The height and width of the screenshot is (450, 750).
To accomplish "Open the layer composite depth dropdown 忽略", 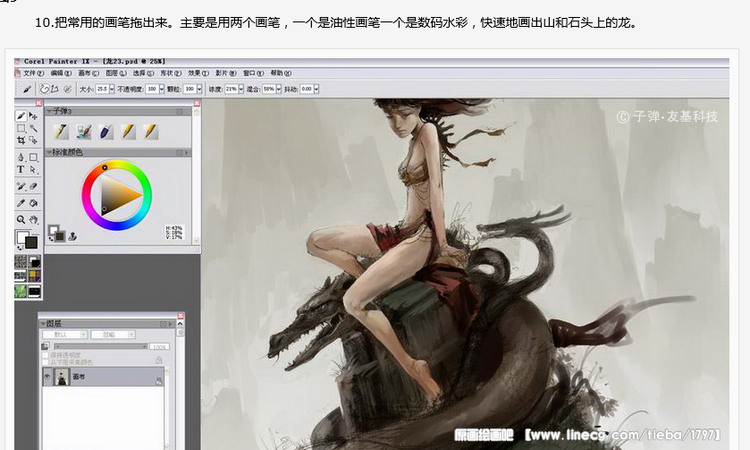I will pyautogui.click(x=113, y=334).
